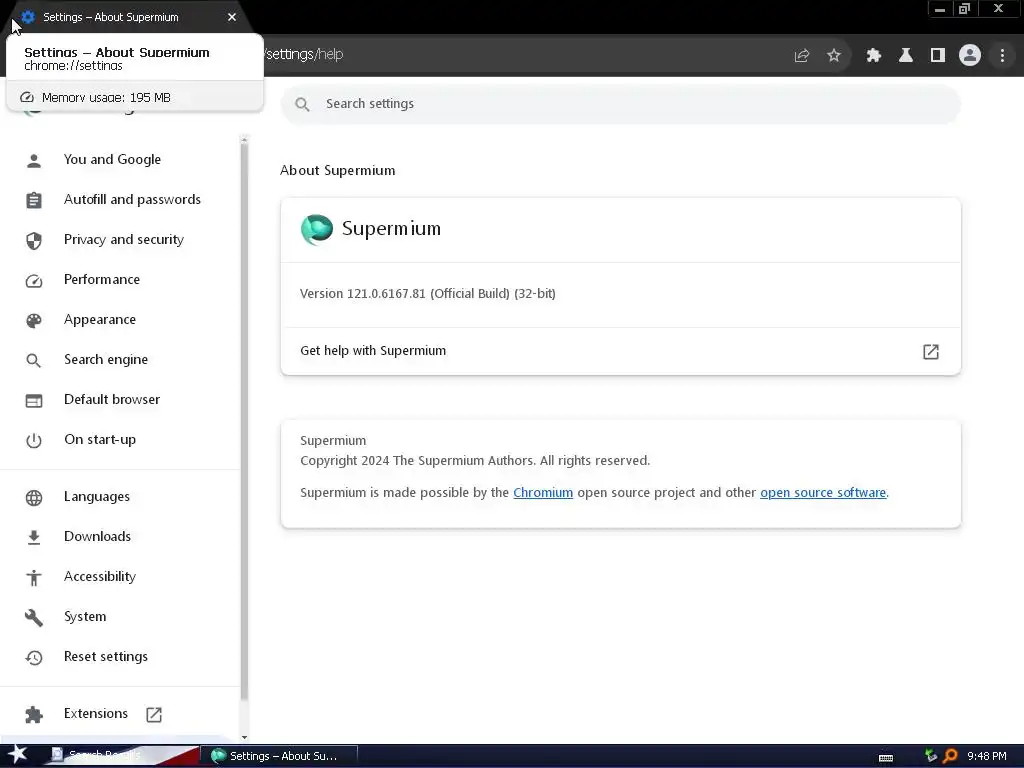Click the external link icon beside Extensions
Viewport: 1024px width, 768px height.
click(154, 714)
